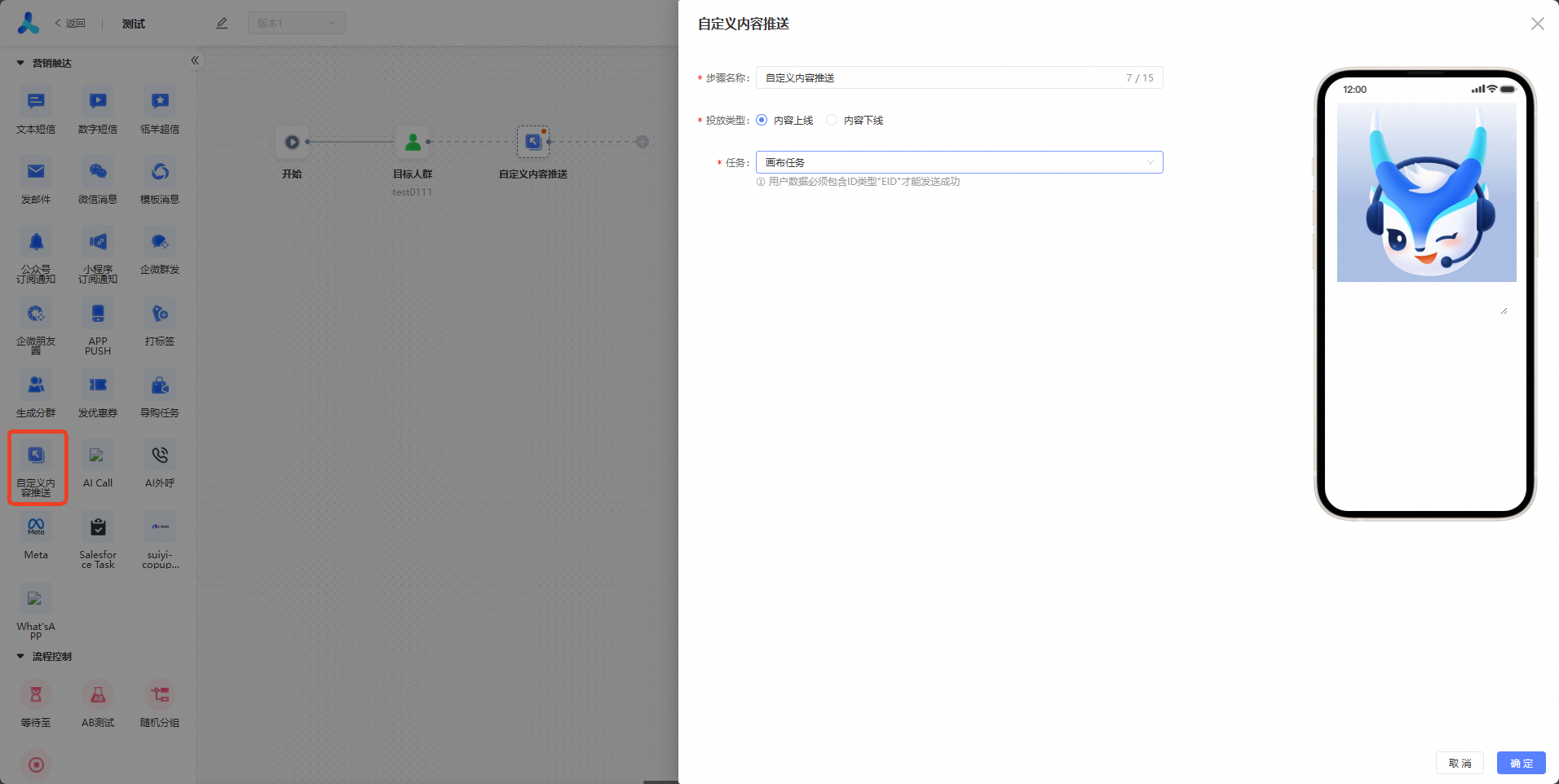Click the app logo in the header
This screenshot has height=784, width=1559.
29,23
